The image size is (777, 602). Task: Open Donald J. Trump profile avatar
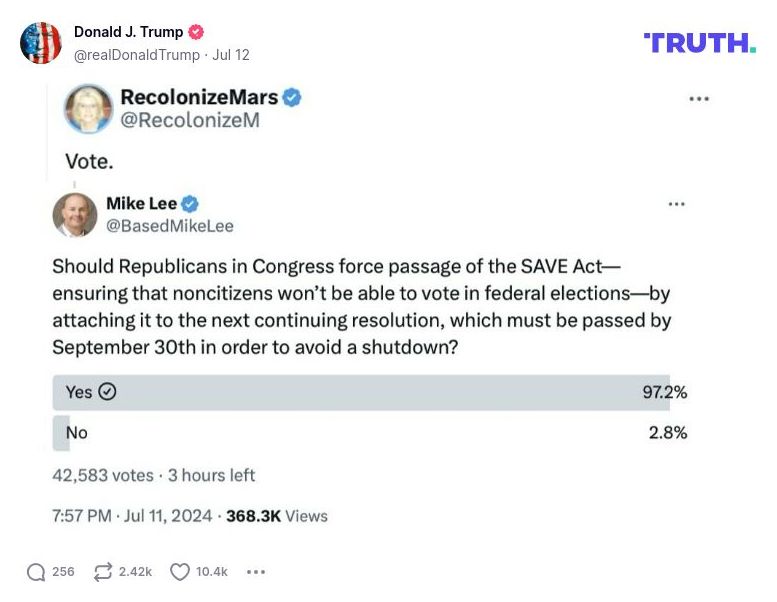41,43
